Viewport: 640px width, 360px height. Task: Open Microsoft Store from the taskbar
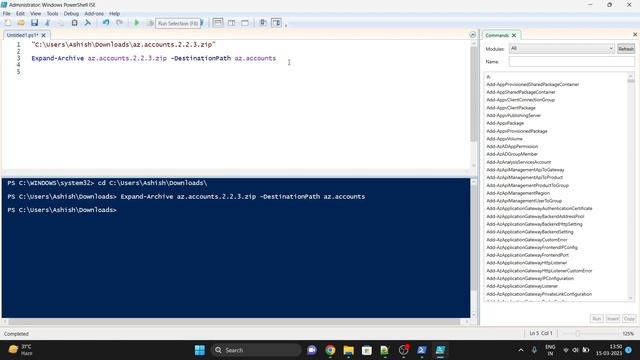[367, 350]
